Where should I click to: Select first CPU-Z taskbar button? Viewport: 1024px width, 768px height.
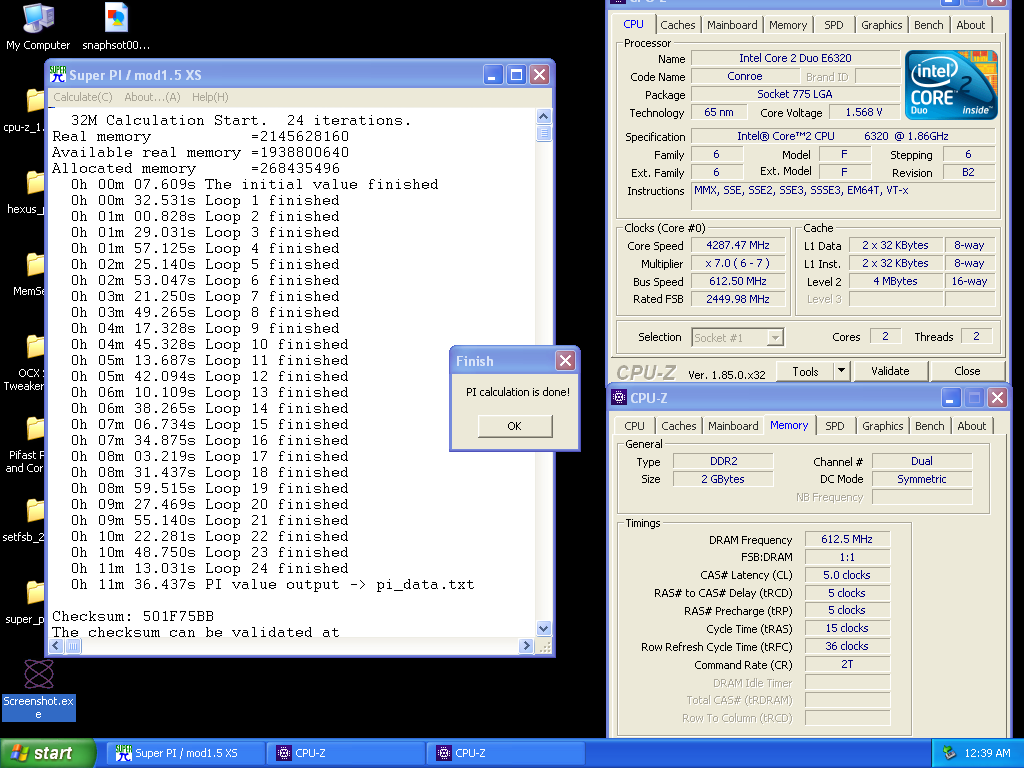(345, 753)
